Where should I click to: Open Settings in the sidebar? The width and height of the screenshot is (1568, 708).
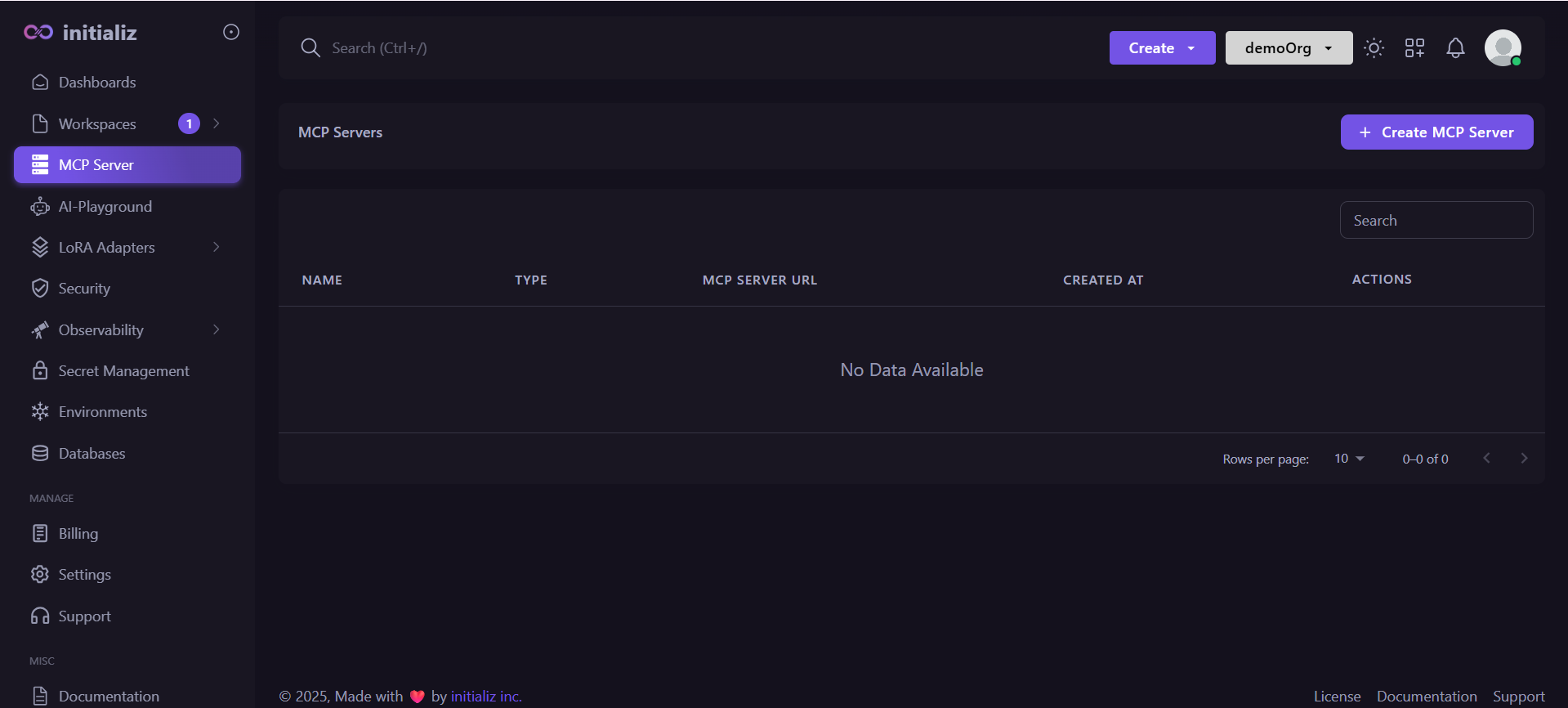pyautogui.click(x=127, y=574)
